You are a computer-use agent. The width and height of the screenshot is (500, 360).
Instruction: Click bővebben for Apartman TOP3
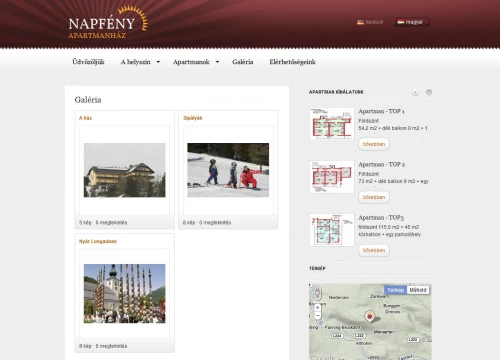(x=374, y=250)
